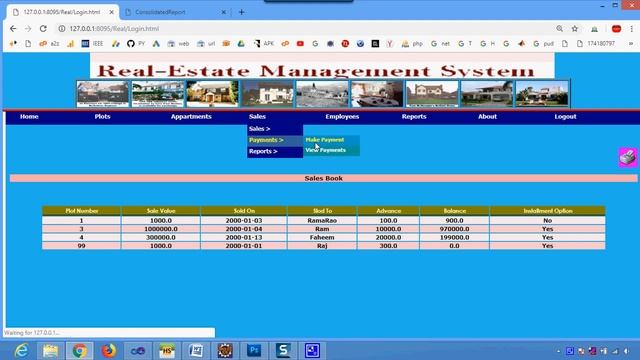Click the Plot Number column header
This screenshot has width=640, height=360.
tap(82, 211)
